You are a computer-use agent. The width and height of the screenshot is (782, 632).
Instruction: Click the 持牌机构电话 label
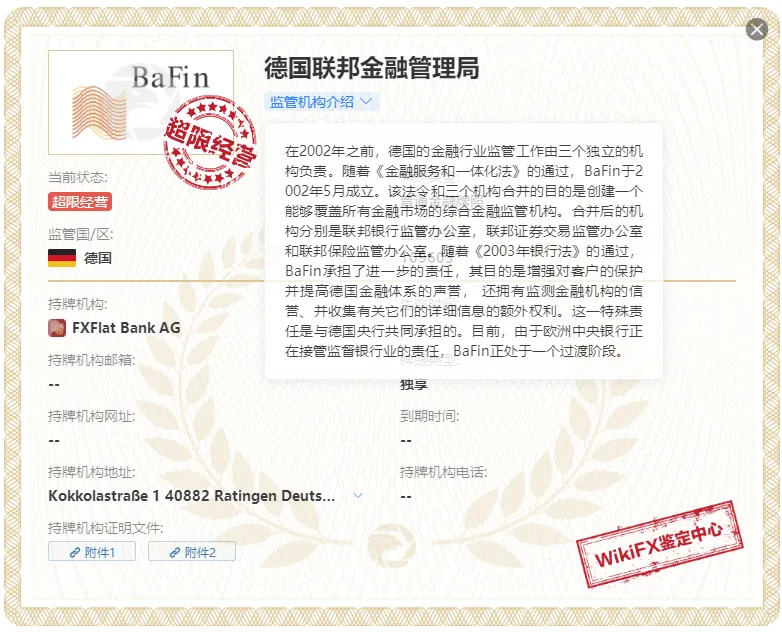(x=443, y=472)
